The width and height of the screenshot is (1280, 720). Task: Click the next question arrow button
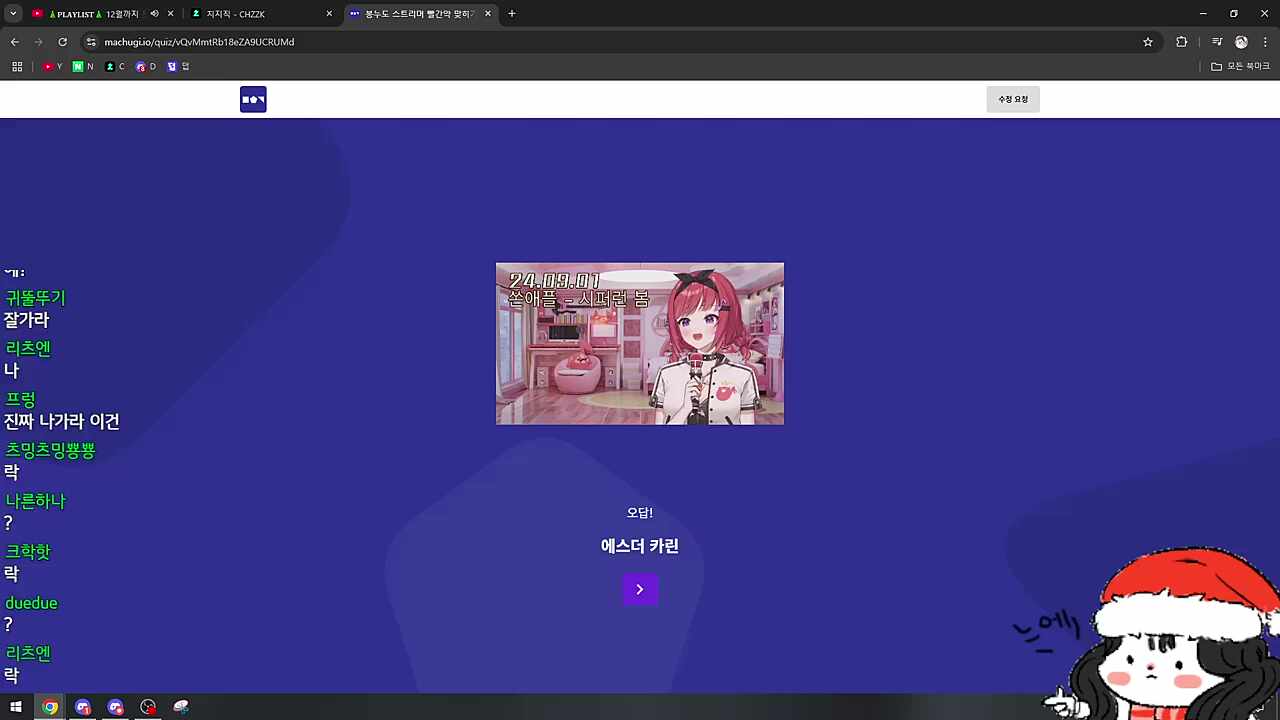[640, 589]
